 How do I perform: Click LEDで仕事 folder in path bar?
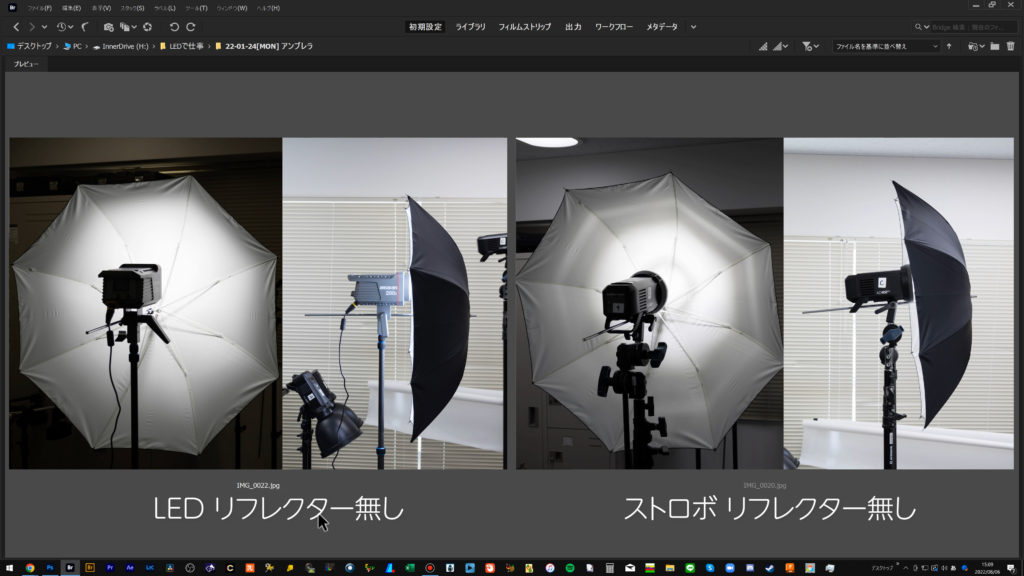point(184,46)
